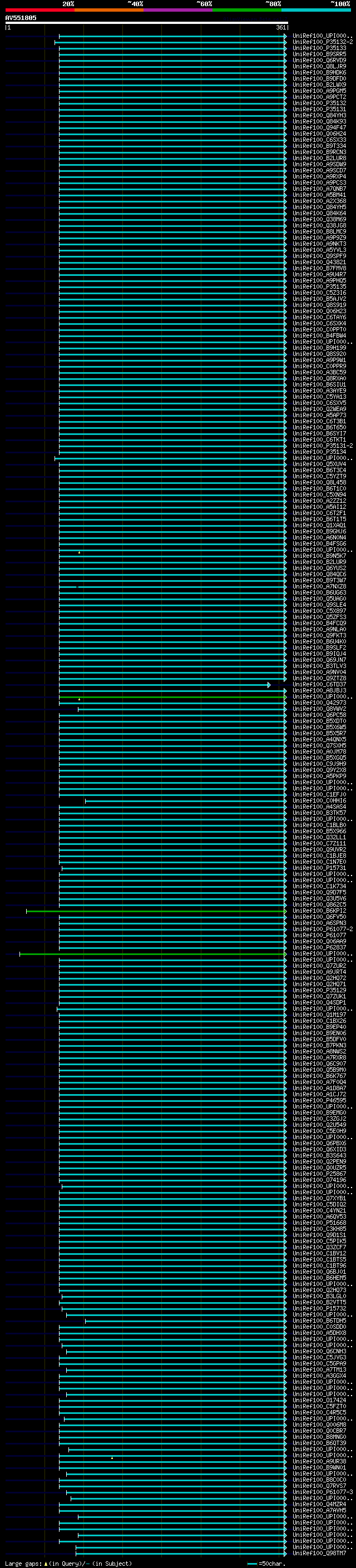
Task: Click the UniRef100_B9HDK6 label
Action: coord(319,72)
